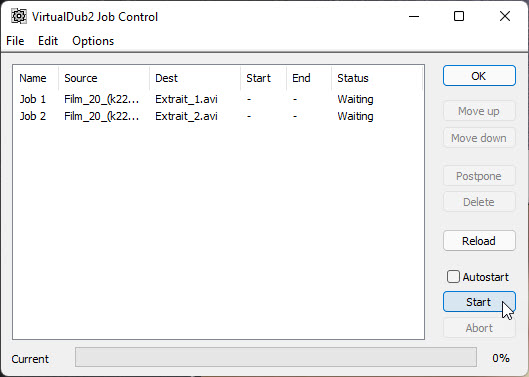Click the Reload button
The height and width of the screenshot is (377, 529).
point(479,241)
